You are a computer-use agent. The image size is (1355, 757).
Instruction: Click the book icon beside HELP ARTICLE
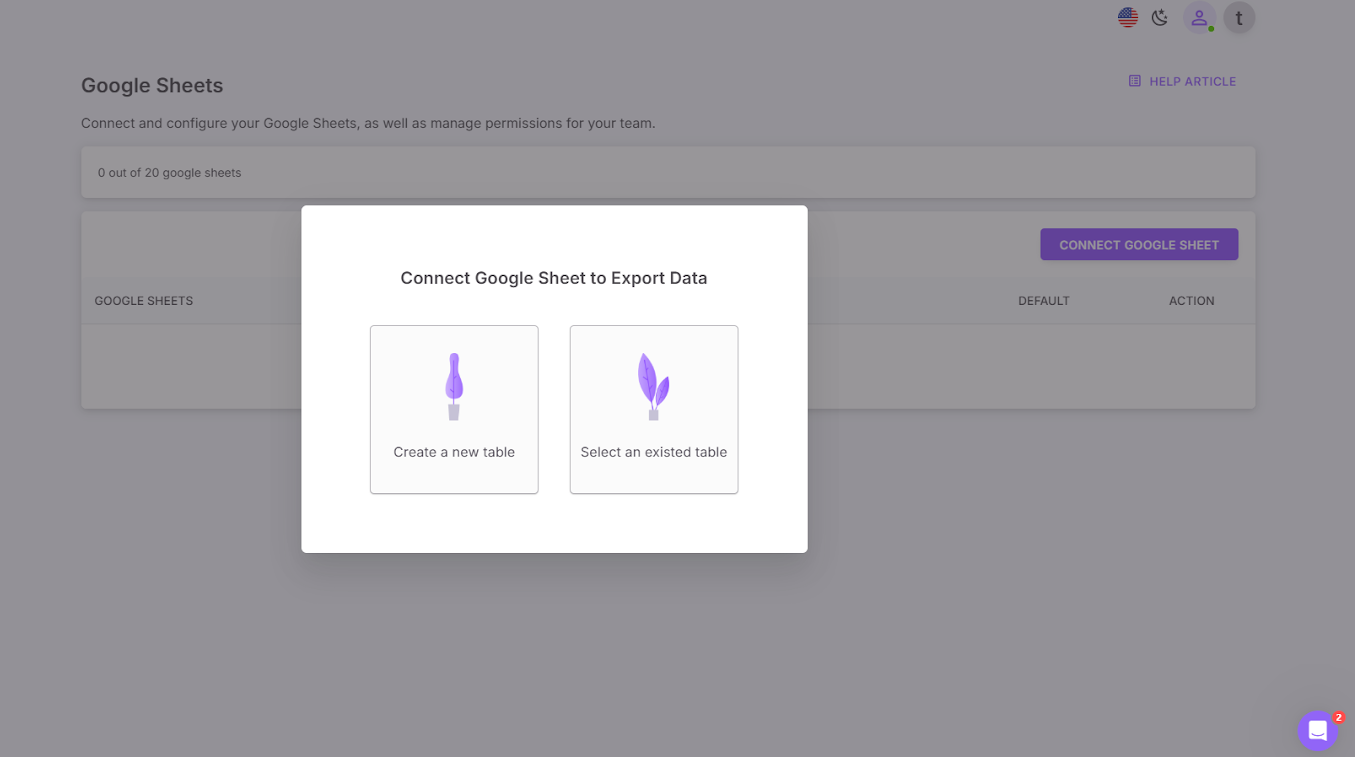tap(1133, 81)
